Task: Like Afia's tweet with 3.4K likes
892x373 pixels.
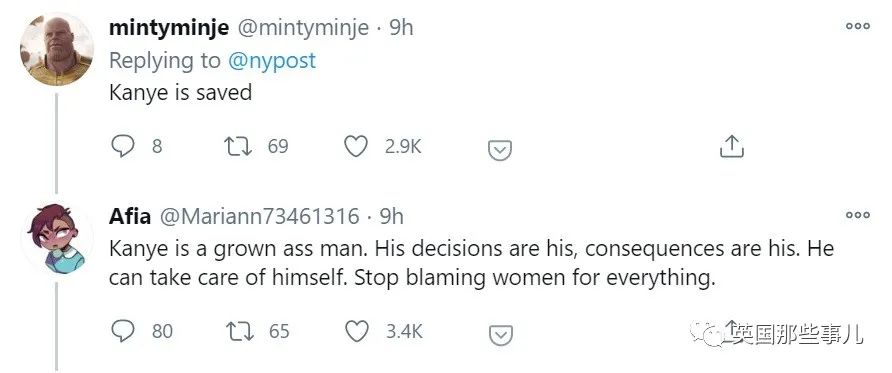Action: point(357,331)
